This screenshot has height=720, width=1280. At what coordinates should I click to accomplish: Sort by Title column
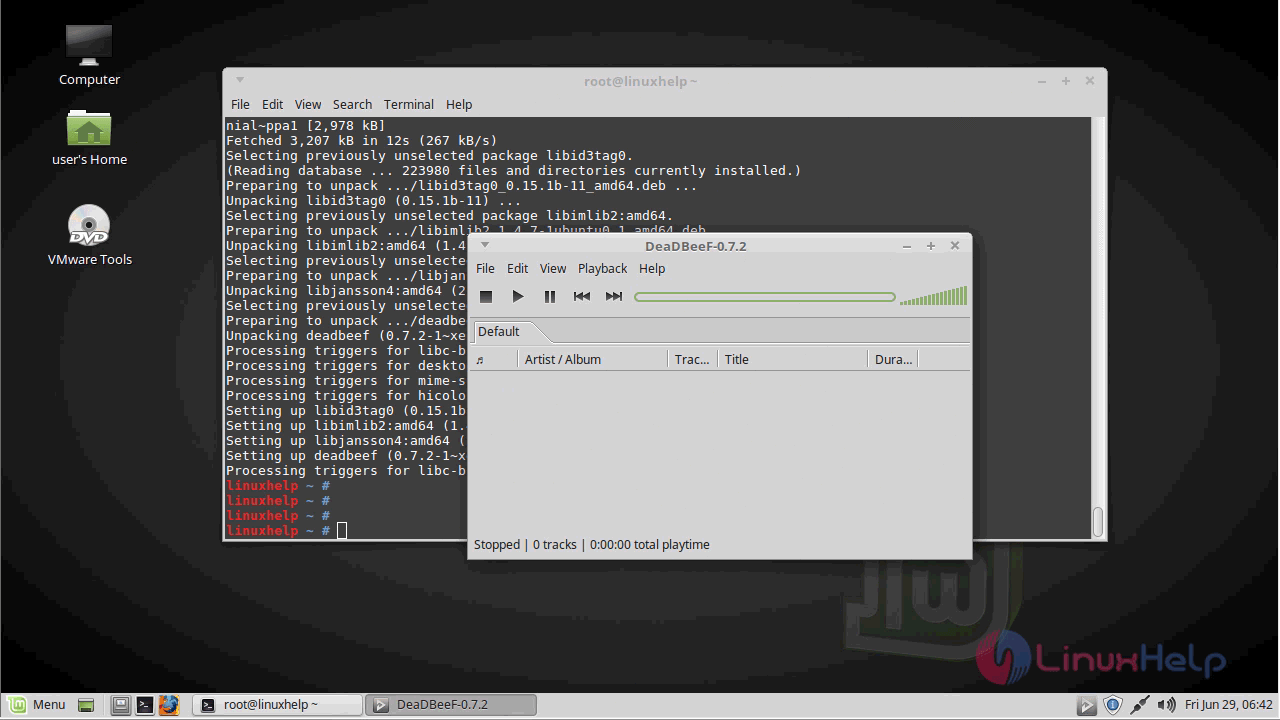click(x=793, y=359)
